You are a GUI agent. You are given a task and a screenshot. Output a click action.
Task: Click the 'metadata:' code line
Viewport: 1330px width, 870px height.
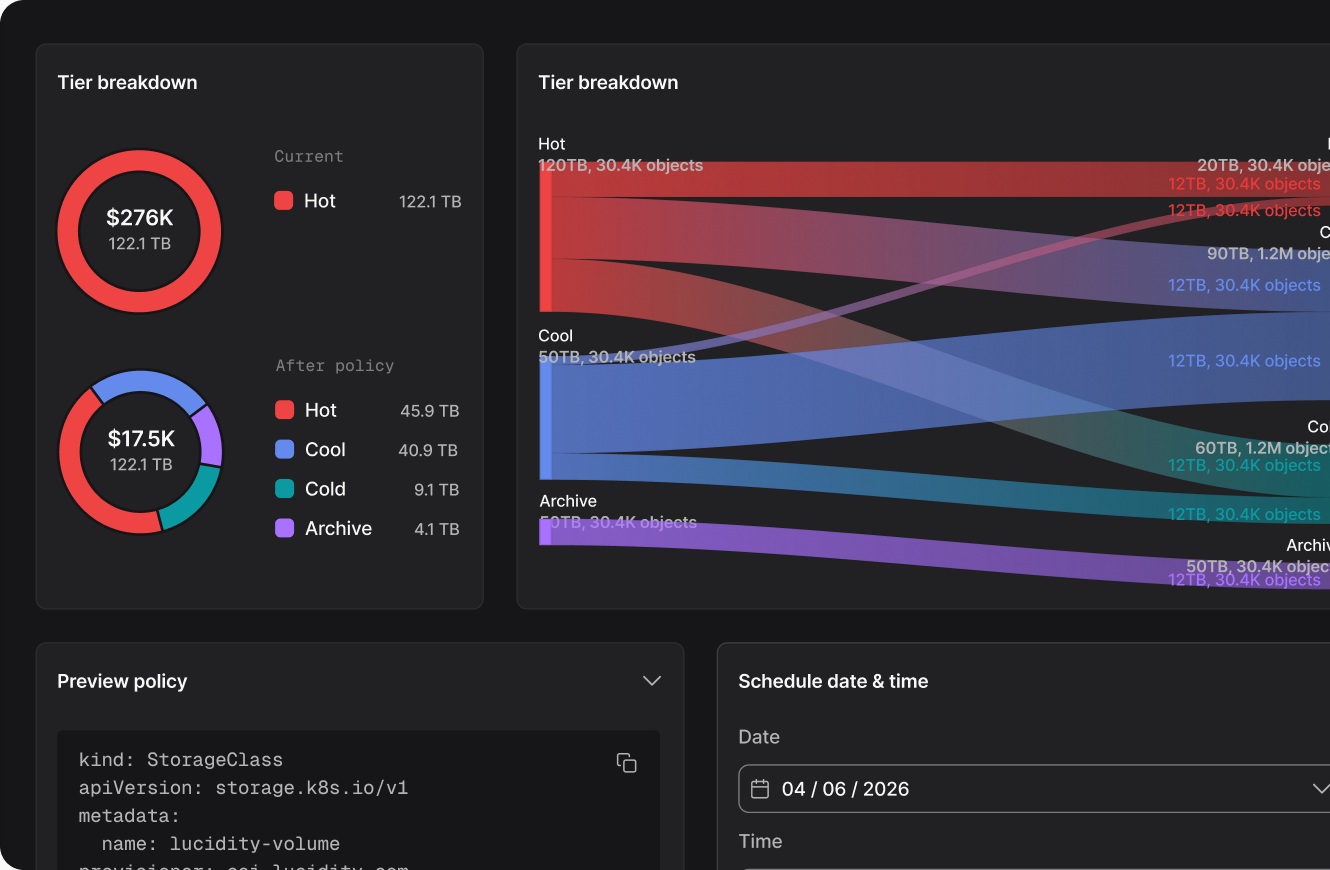(x=130, y=816)
